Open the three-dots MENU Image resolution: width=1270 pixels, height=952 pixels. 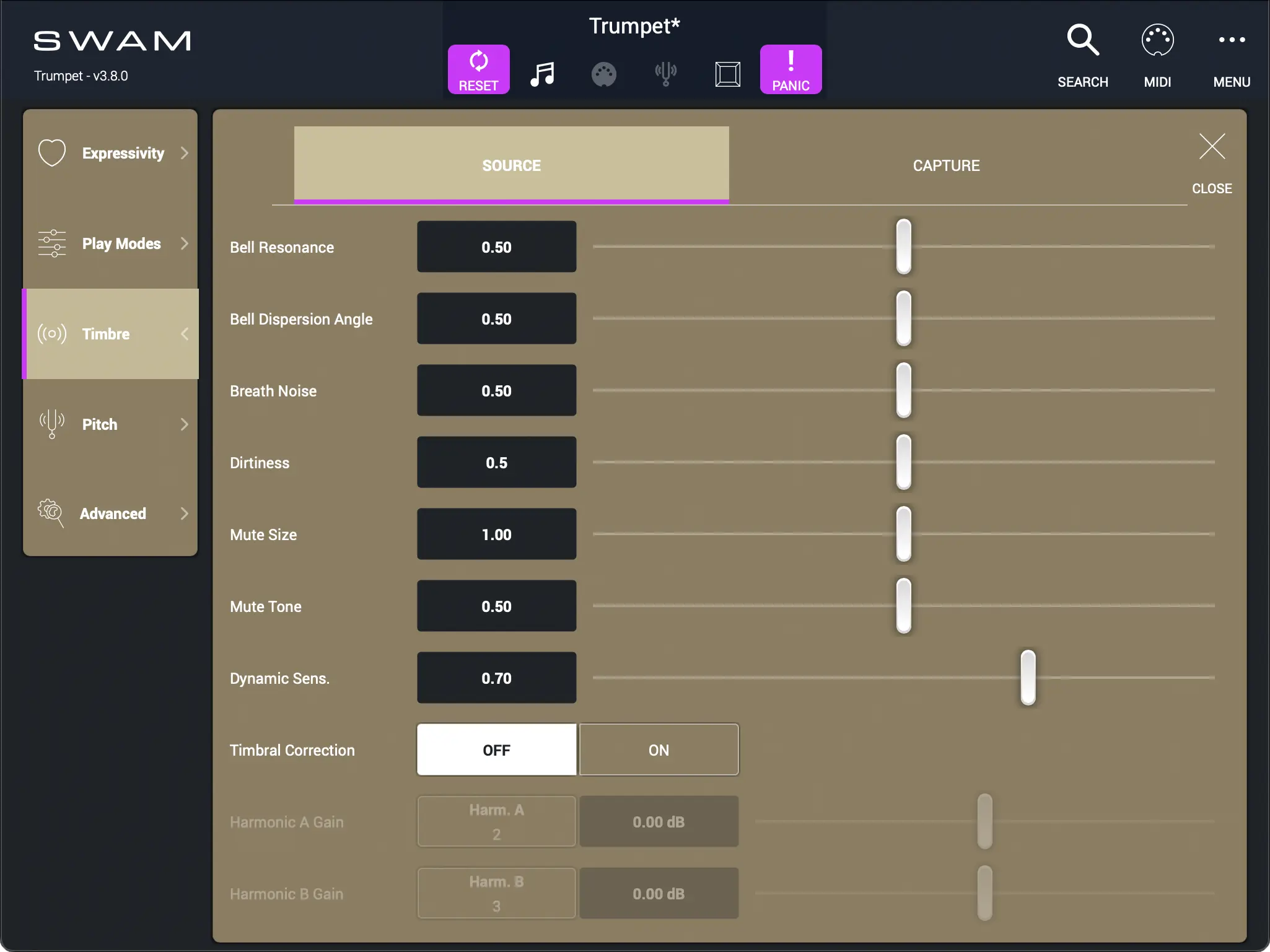1231,41
